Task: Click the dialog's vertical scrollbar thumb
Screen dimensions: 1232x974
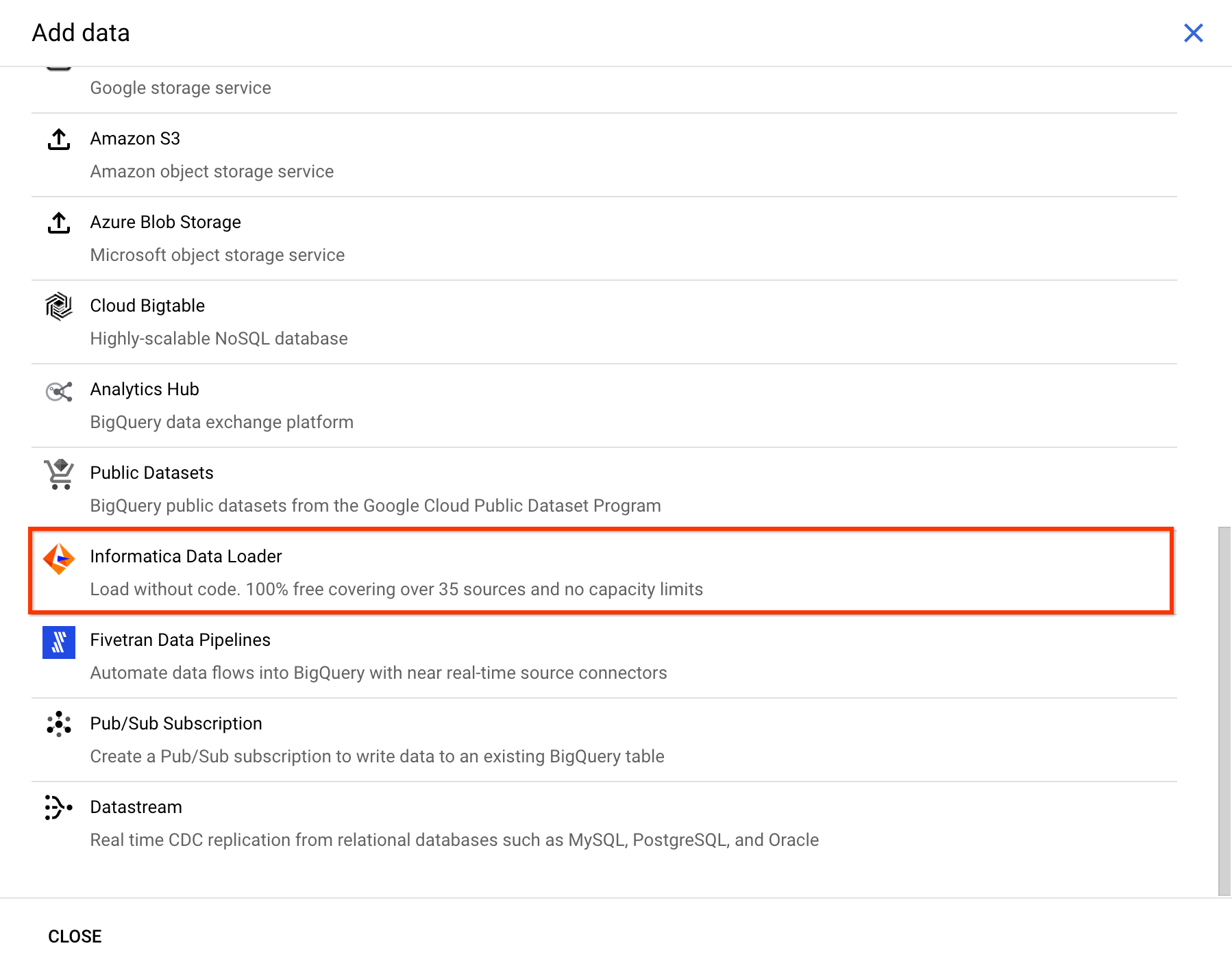Action: click(1224, 711)
